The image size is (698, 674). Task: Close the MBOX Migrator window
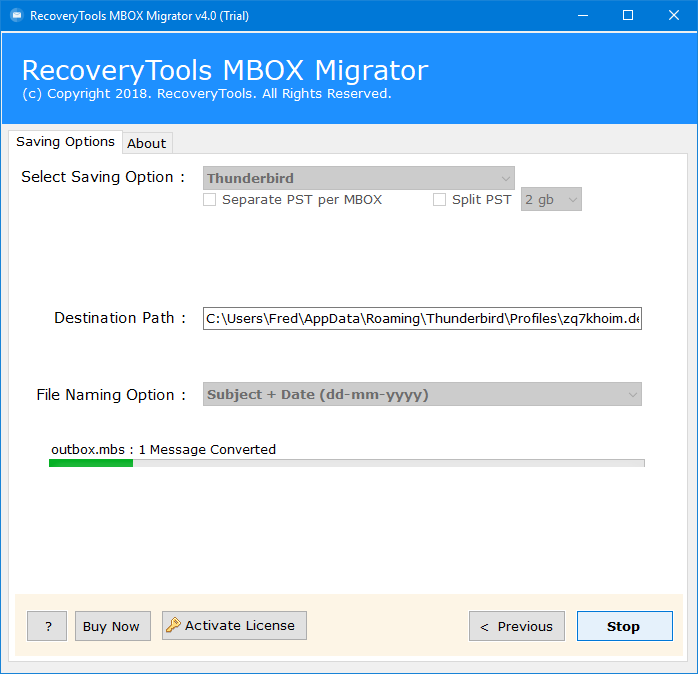pos(674,16)
